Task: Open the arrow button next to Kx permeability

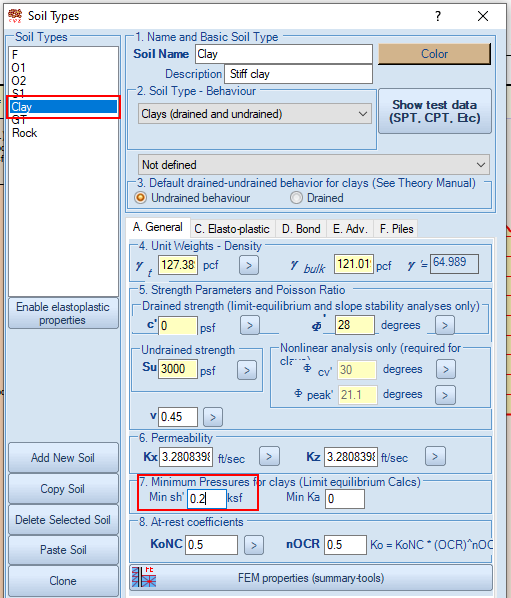Action: click(269, 457)
